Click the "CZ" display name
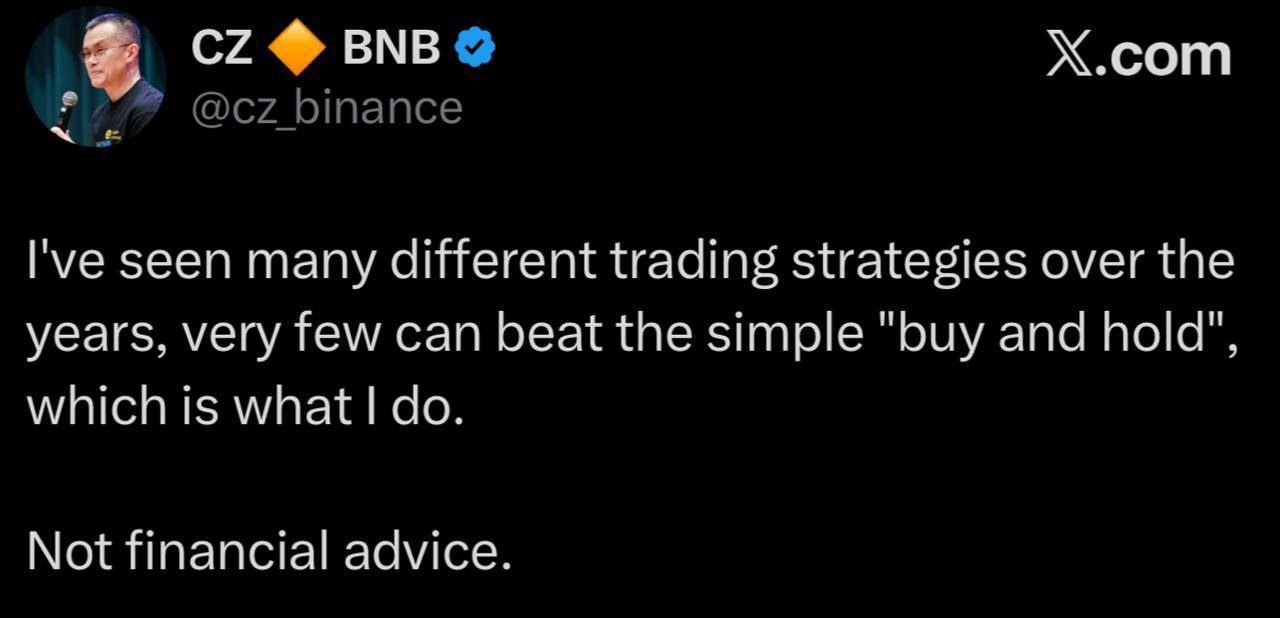Screen dimensions: 1280x618 click(221, 48)
